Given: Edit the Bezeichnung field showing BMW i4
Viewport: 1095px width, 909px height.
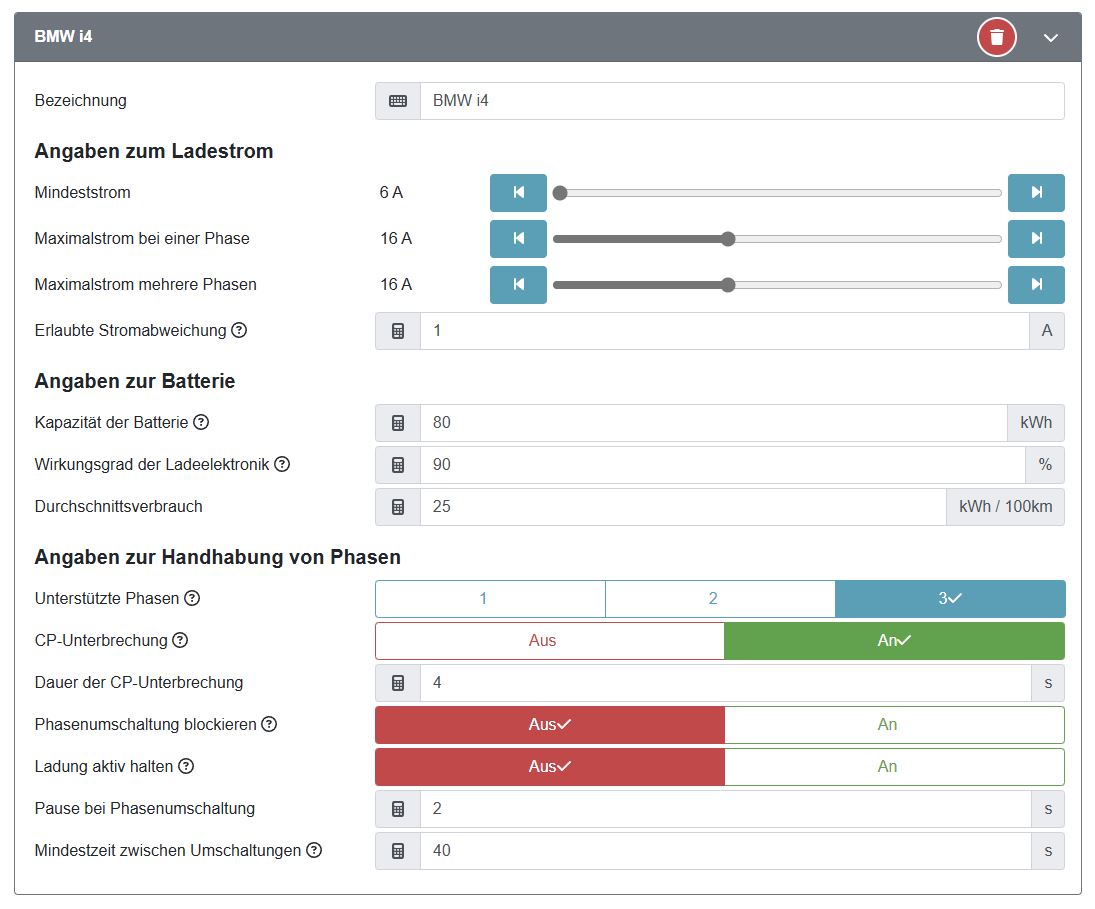Looking at the screenshot, I should (742, 101).
